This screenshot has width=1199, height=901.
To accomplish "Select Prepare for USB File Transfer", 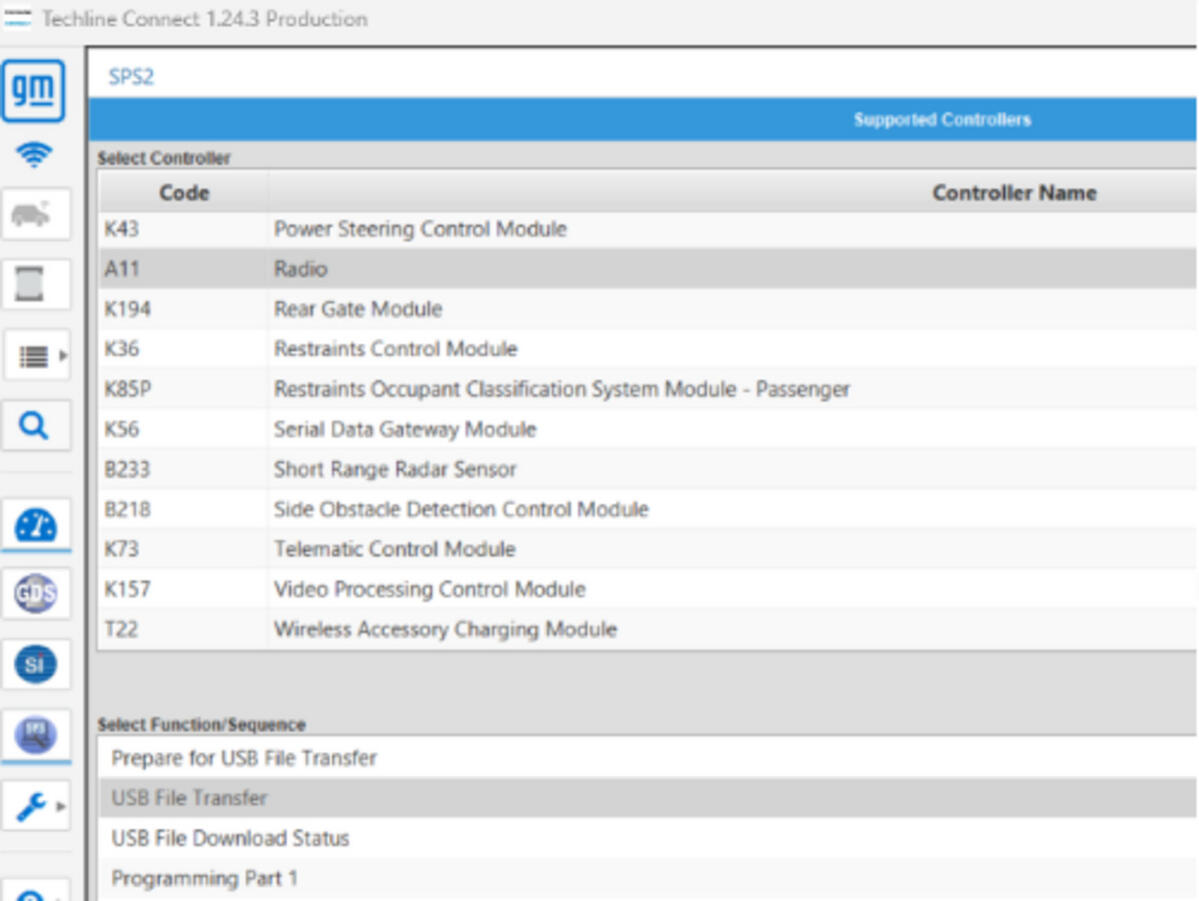I will tap(647, 758).
